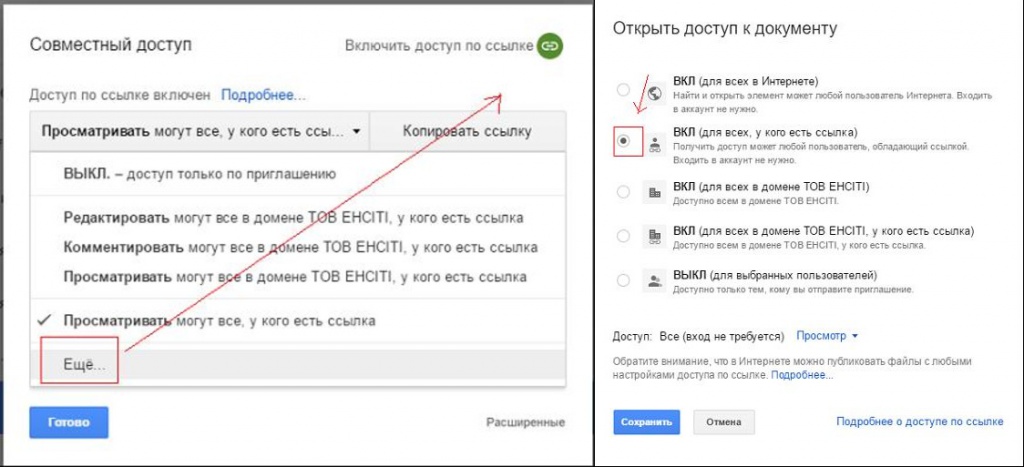Open Подробнее... link in the publishing note
This screenshot has width=1024, height=467.
[802, 376]
